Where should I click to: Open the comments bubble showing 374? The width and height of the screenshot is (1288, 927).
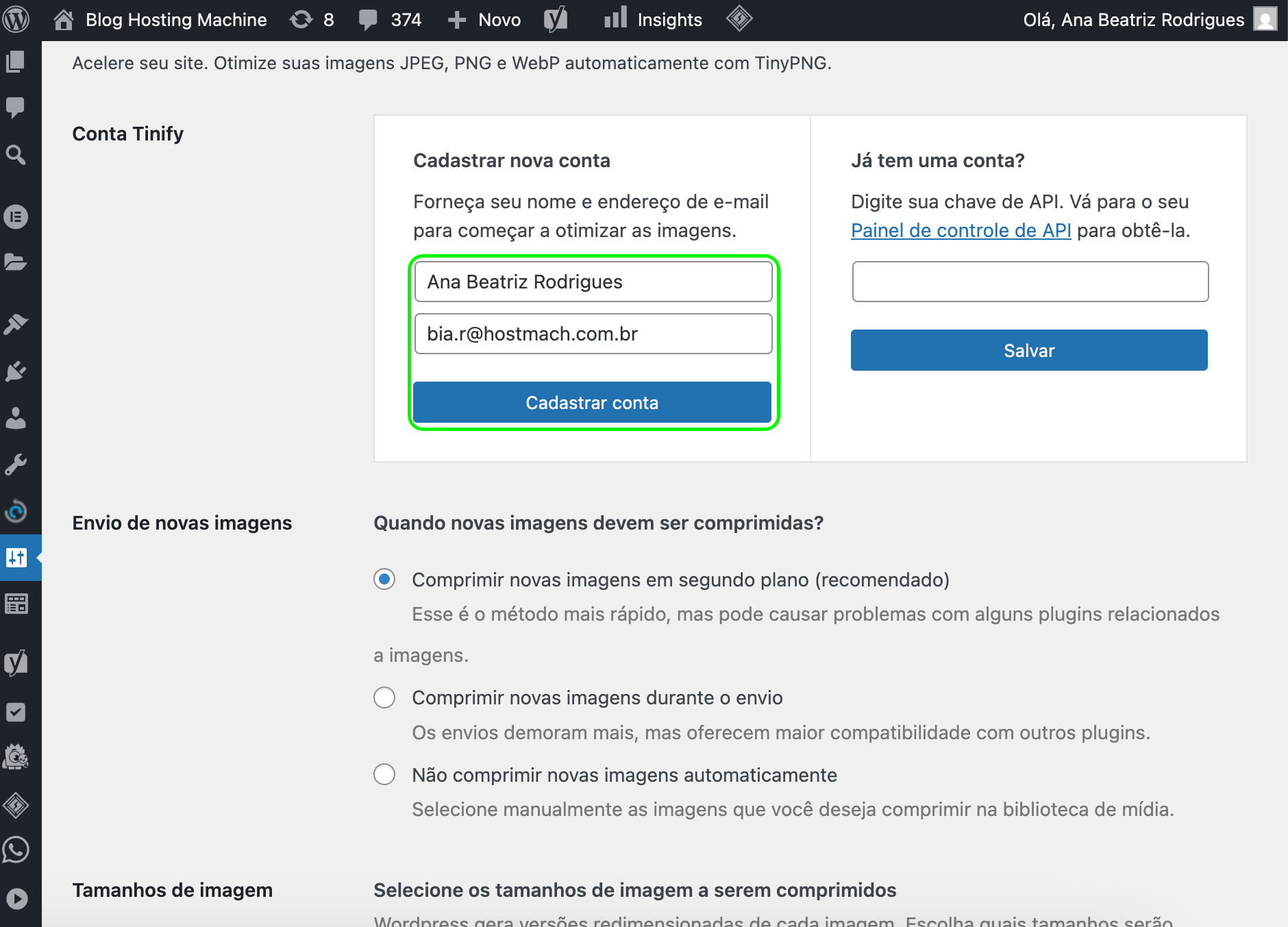point(391,20)
